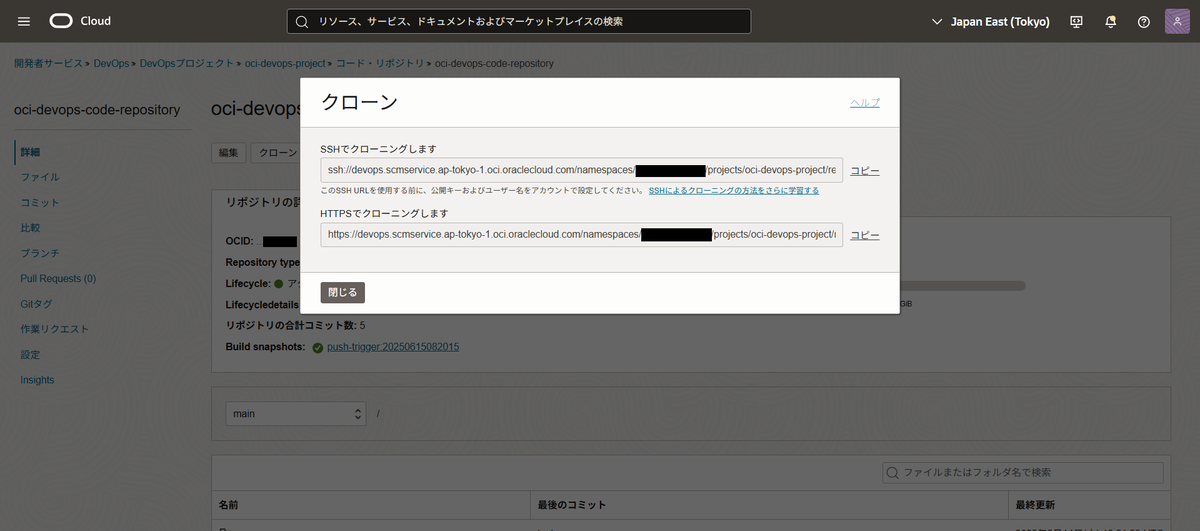Open the help question mark icon
The image size is (1200, 531).
(1144, 21)
